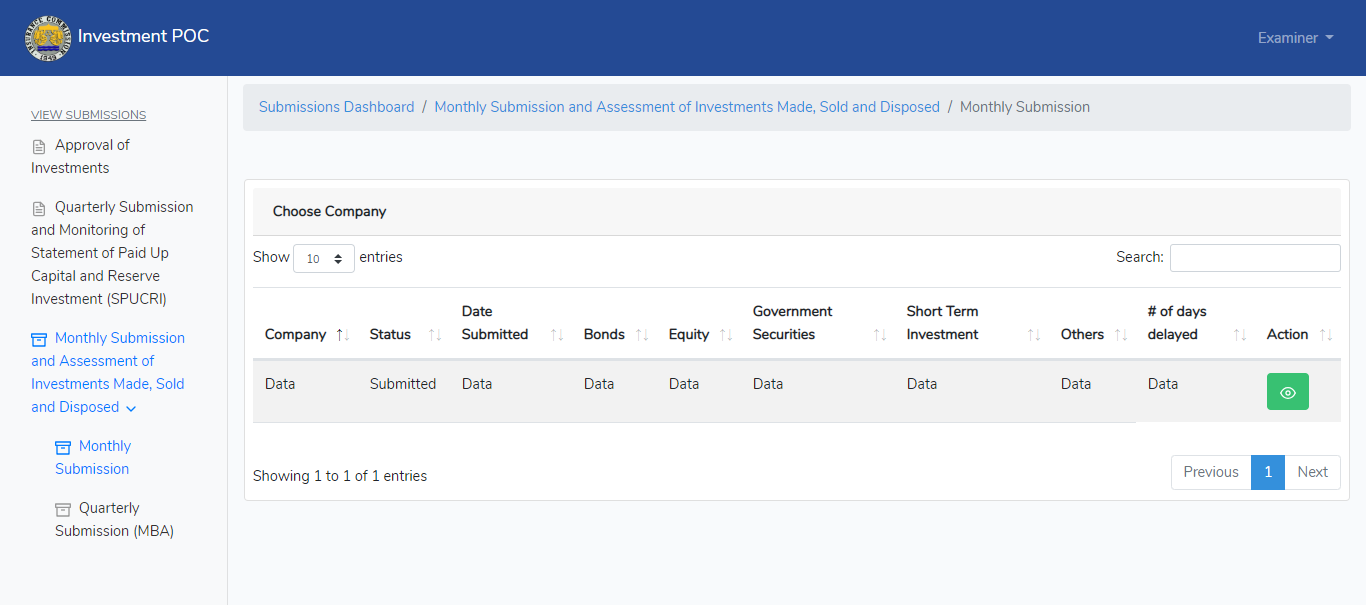1366x605 pixels.
Task: Click the Investment POC seal logo
Action: 48,37
